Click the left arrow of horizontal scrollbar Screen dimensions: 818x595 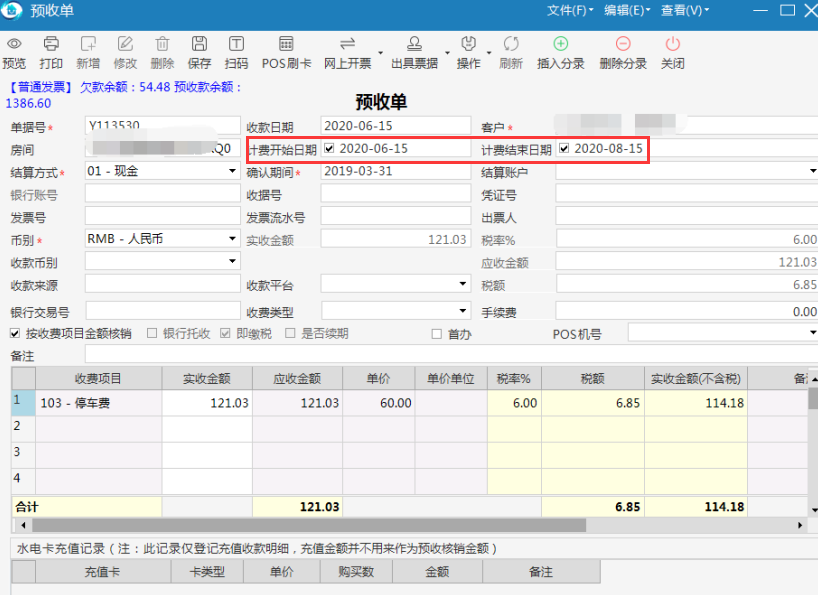(x=23, y=525)
